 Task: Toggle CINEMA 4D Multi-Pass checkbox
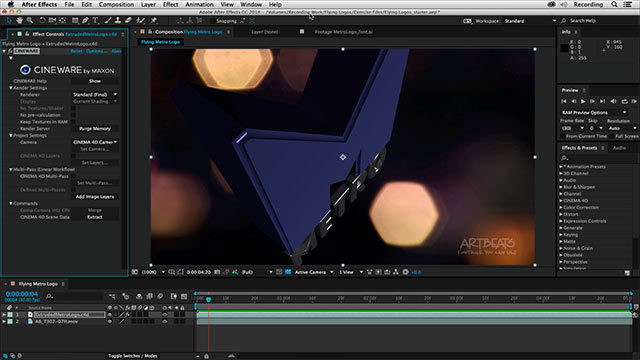(x=73, y=176)
